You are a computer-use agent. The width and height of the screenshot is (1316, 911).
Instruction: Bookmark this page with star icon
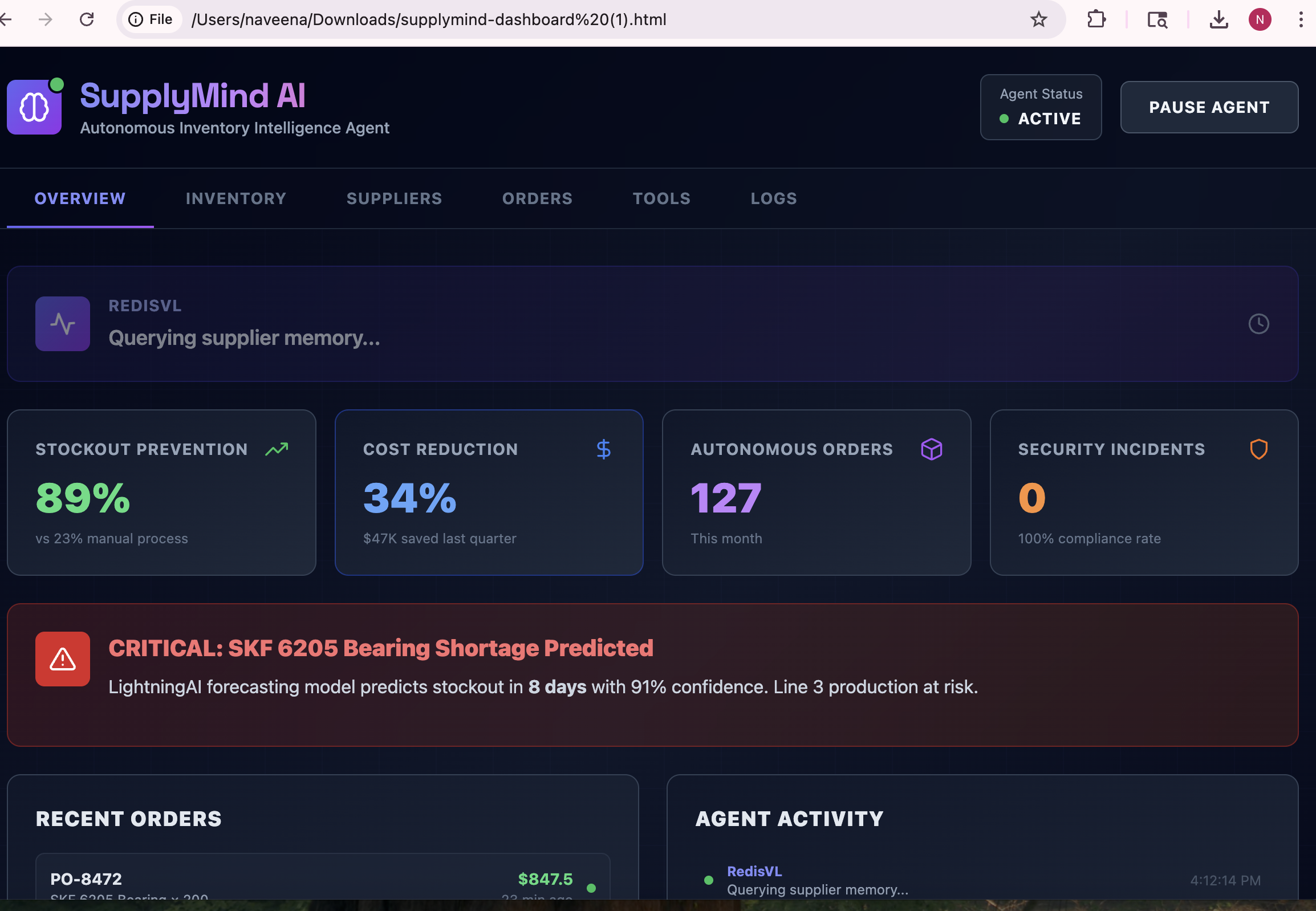pos(1038,19)
